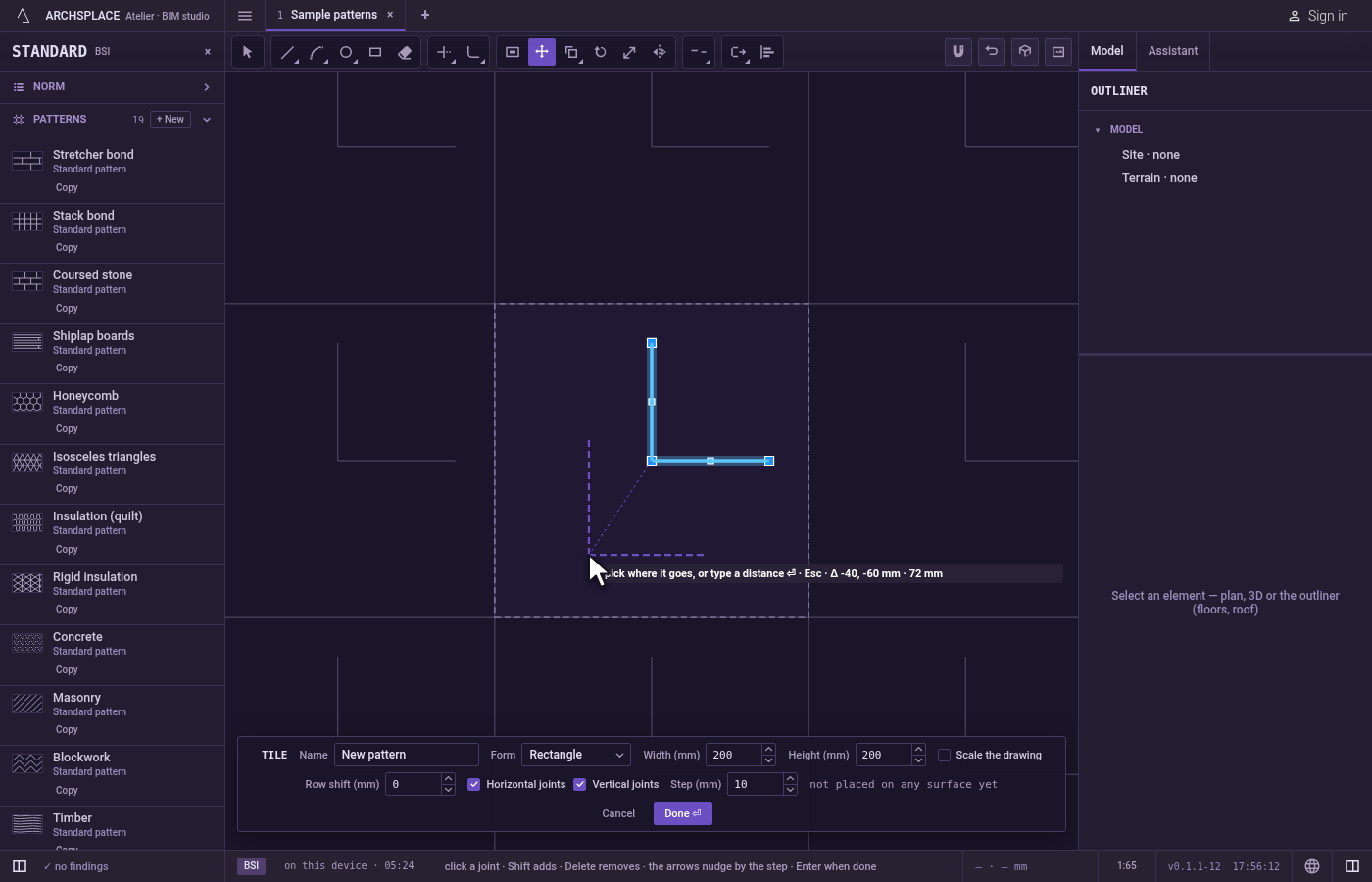1372x882 pixels.
Task: Toggle the magnet snapping icon
Action: coord(958,52)
